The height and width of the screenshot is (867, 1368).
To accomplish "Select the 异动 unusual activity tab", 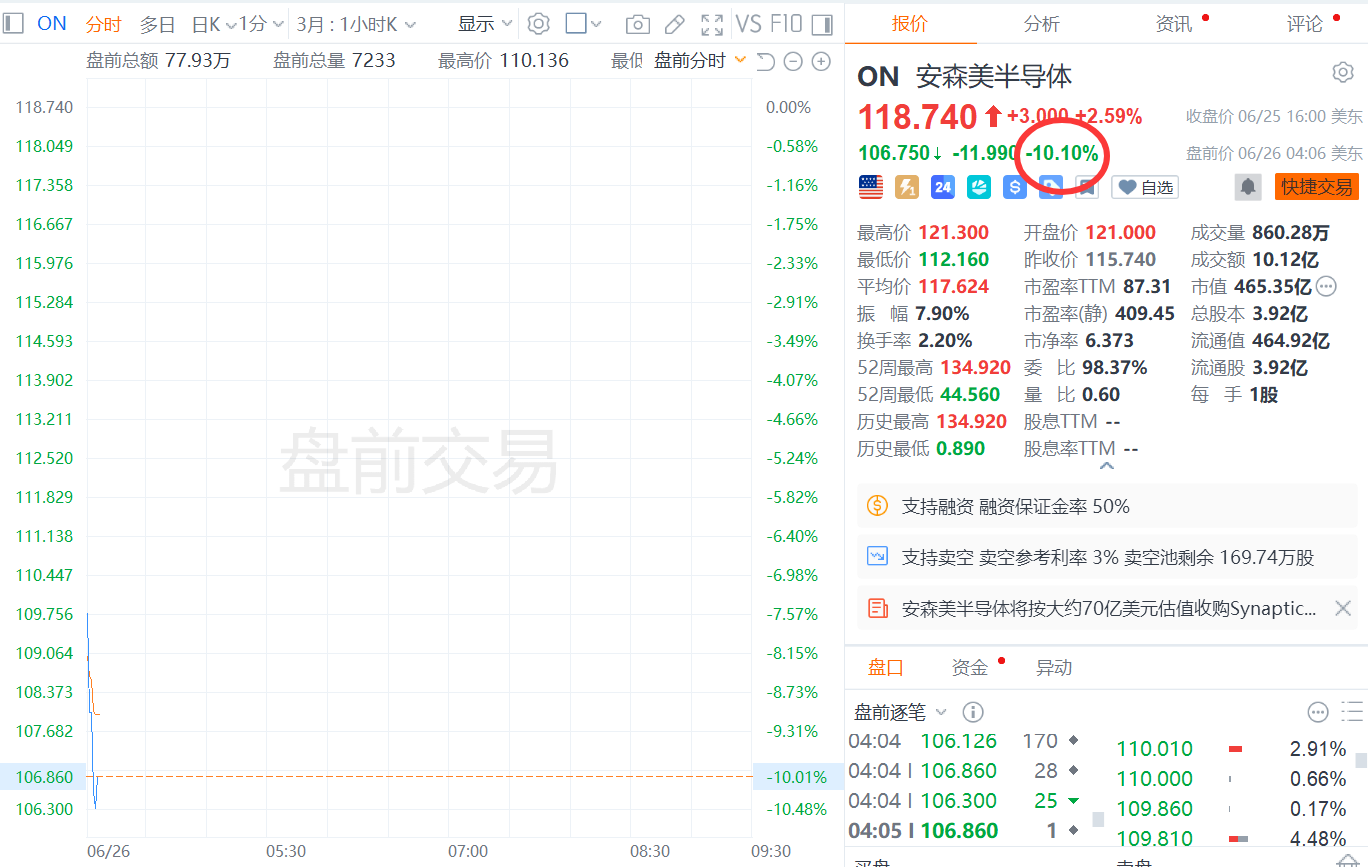I will pos(1054,667).
